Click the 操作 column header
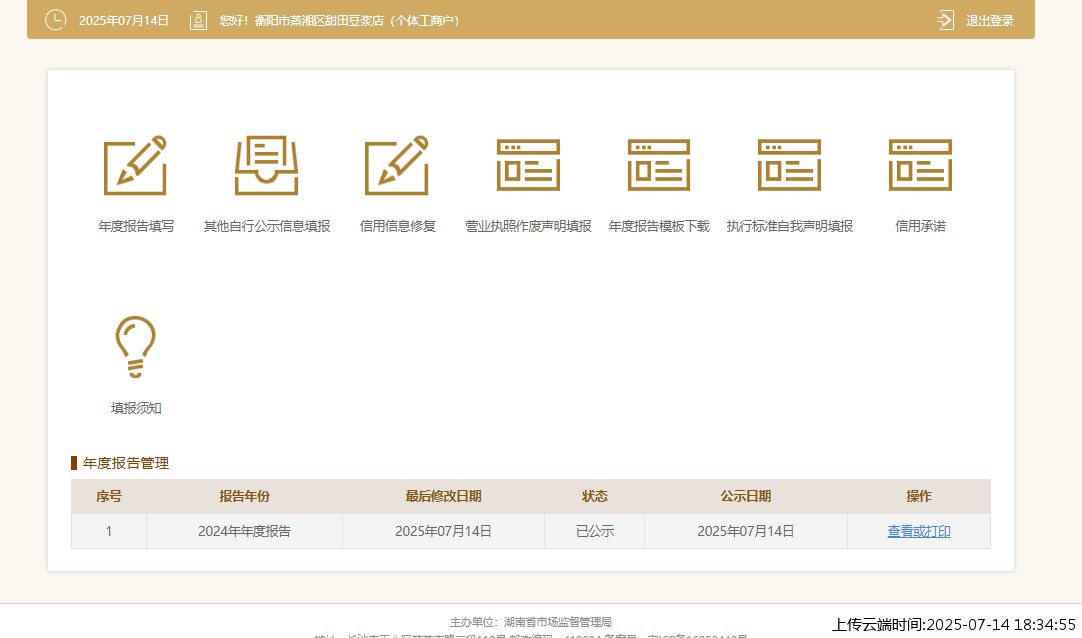This screenshot has height=638, width=1082. [x=918, y=496]
